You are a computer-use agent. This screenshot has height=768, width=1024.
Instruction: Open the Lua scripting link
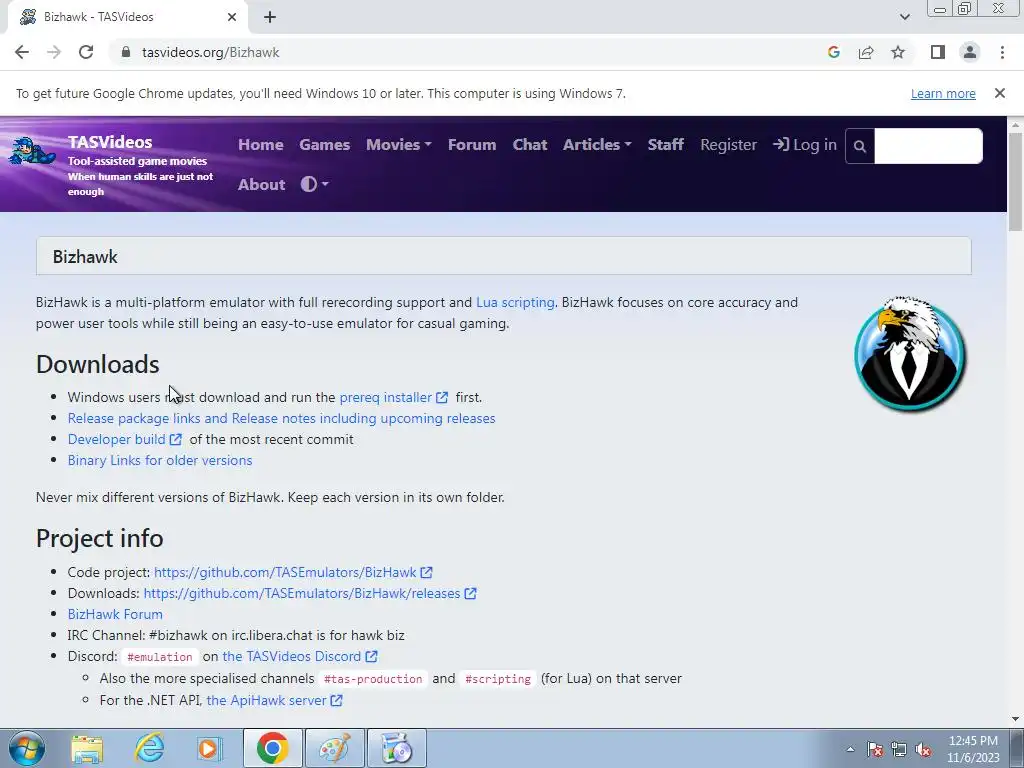515,302
